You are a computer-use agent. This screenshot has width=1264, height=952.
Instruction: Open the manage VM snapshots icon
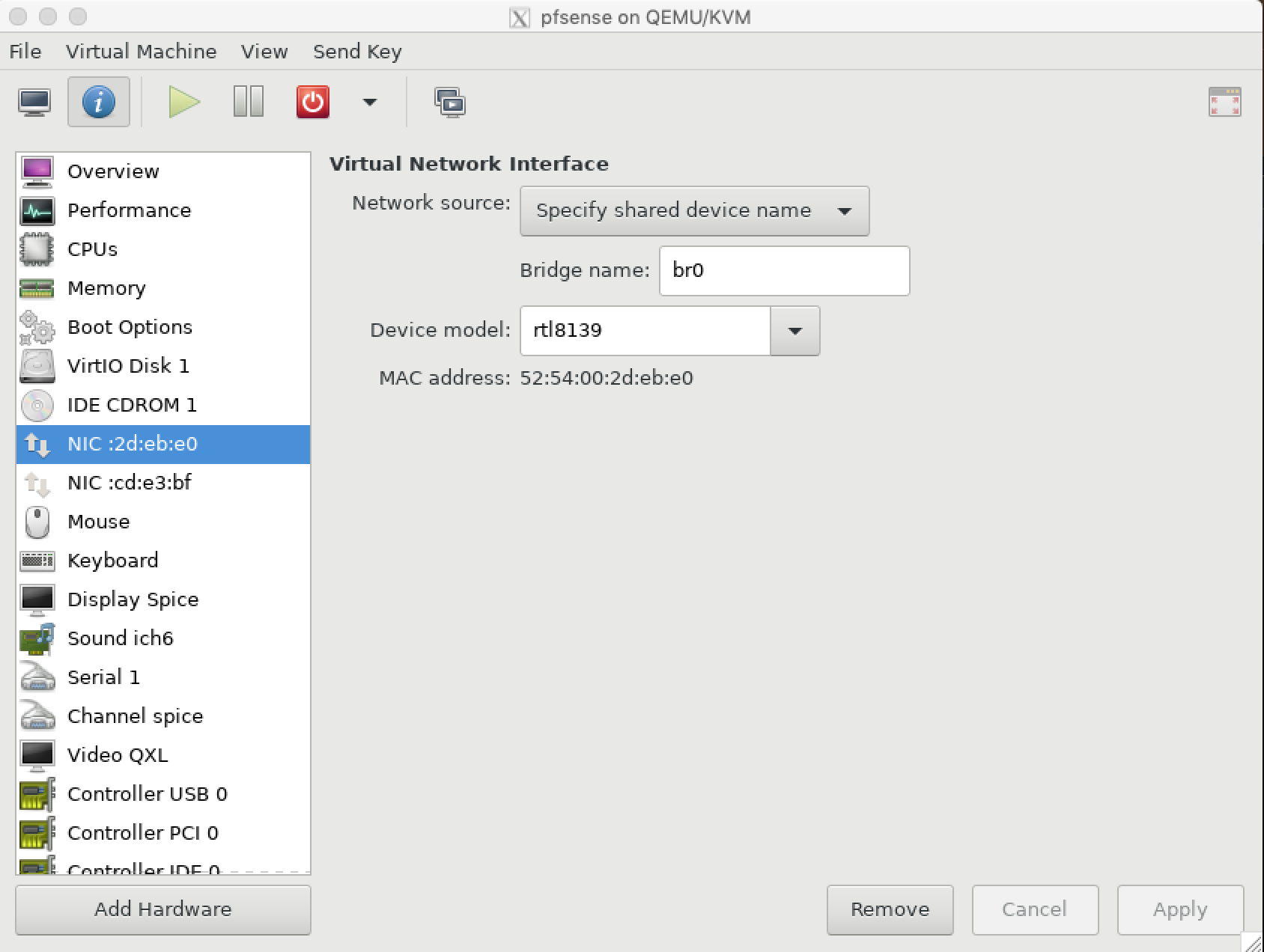pyautogui.click(x=450, y=103)
